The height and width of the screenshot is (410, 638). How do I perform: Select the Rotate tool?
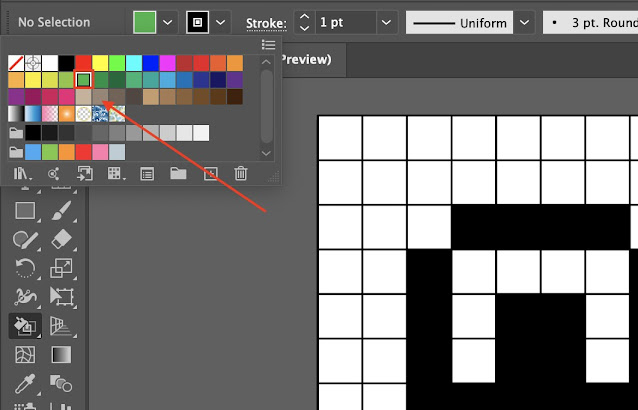pos(25,268)
